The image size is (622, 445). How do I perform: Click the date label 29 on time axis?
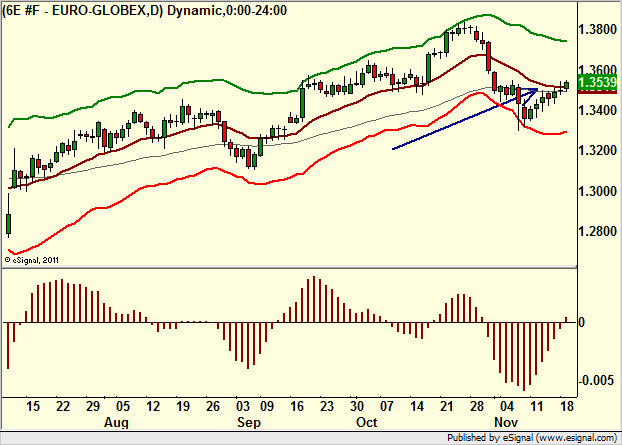[x=92, y=407]
